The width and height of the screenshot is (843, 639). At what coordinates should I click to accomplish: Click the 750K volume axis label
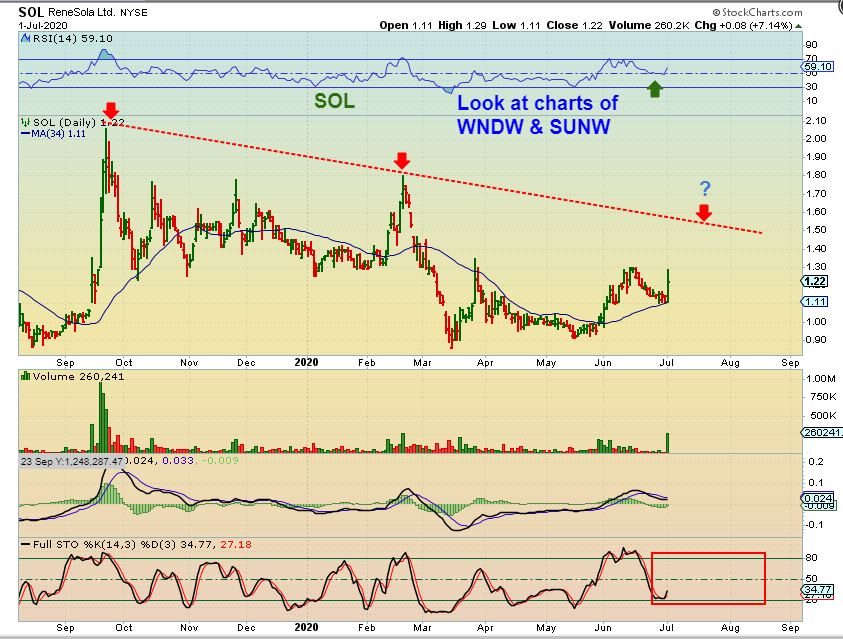821,397
